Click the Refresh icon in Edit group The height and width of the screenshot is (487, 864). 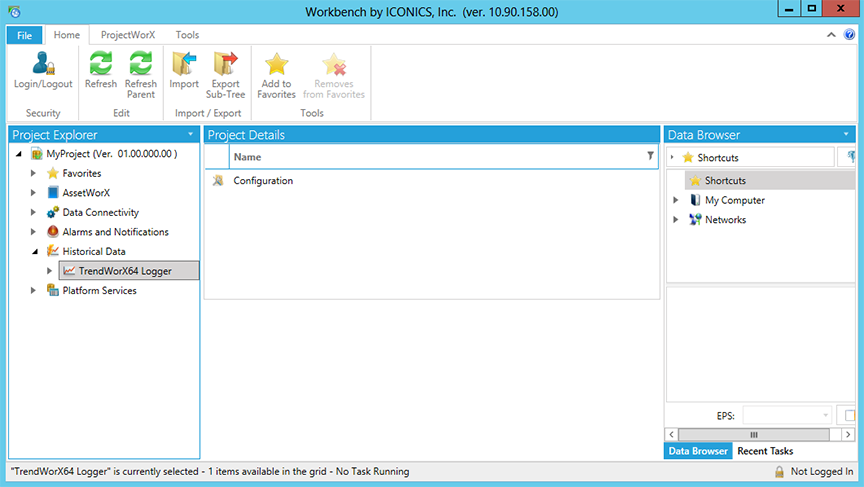coord(101,64)
